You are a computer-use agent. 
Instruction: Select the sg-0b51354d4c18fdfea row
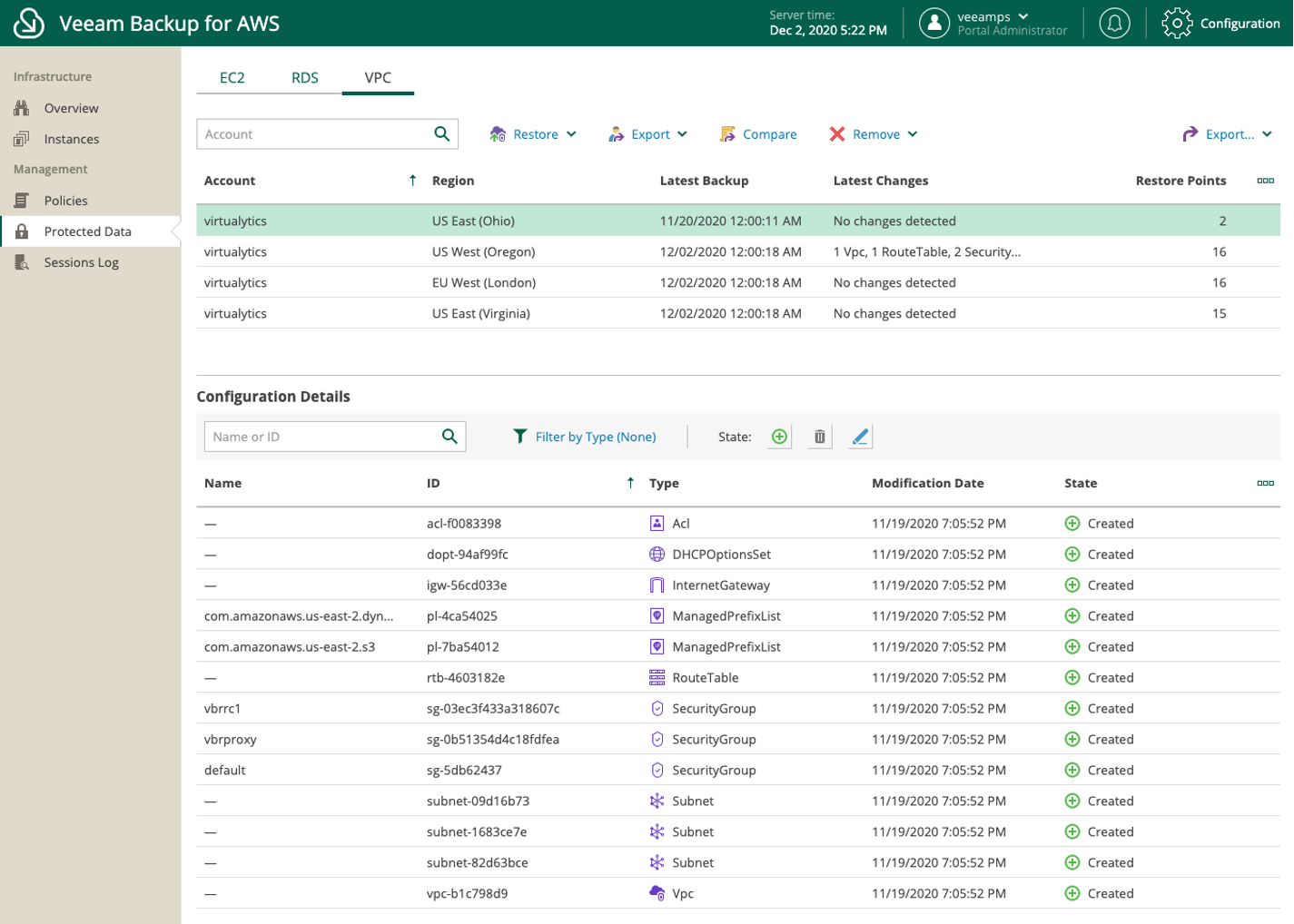coord(738,739)
